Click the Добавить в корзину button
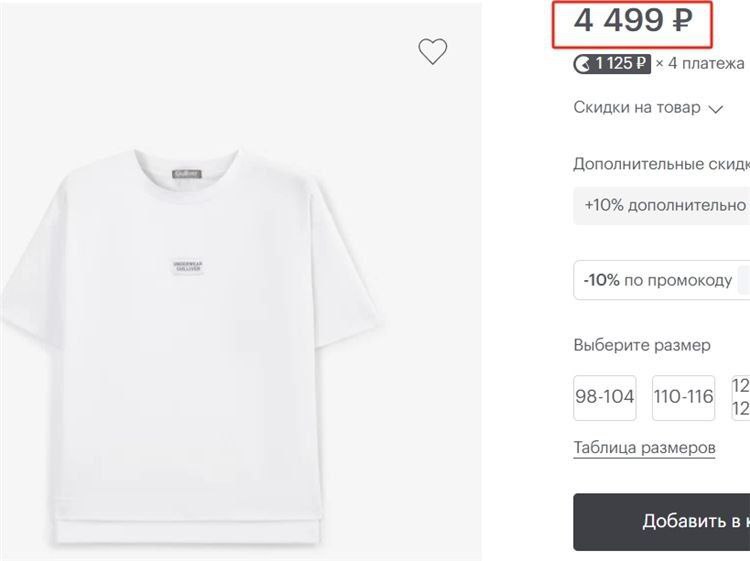 coord(662,522)
